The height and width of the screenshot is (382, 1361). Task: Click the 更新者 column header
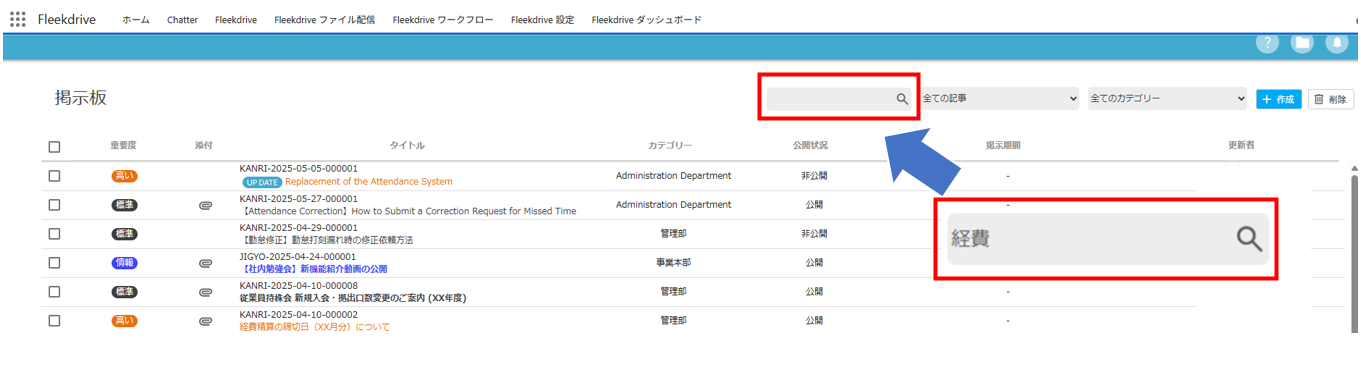click(x=1241, y=146)
